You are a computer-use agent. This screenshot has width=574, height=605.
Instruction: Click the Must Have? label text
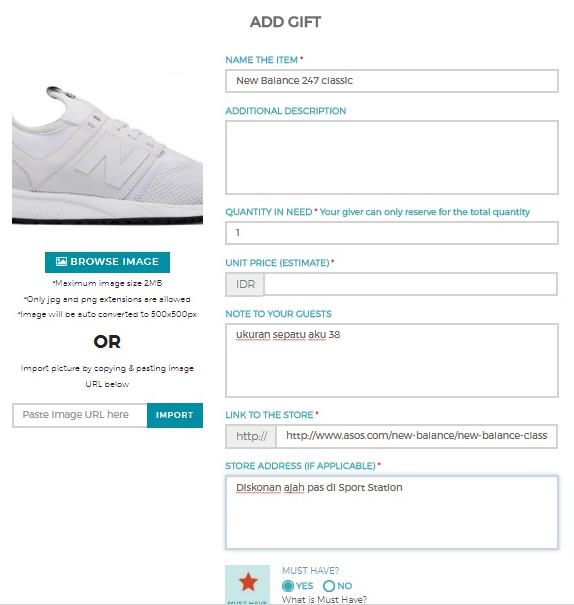(310, 570)
